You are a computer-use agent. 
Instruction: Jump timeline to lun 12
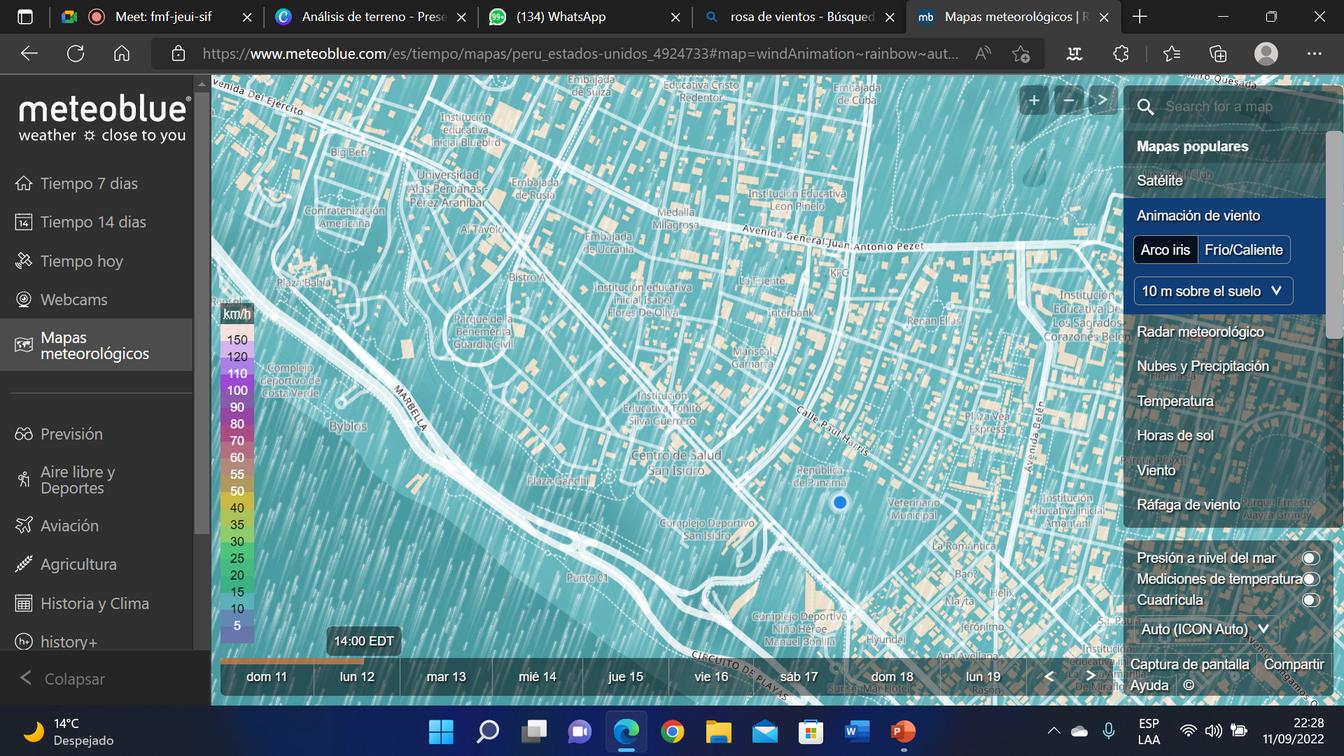(x=357, y=677)
